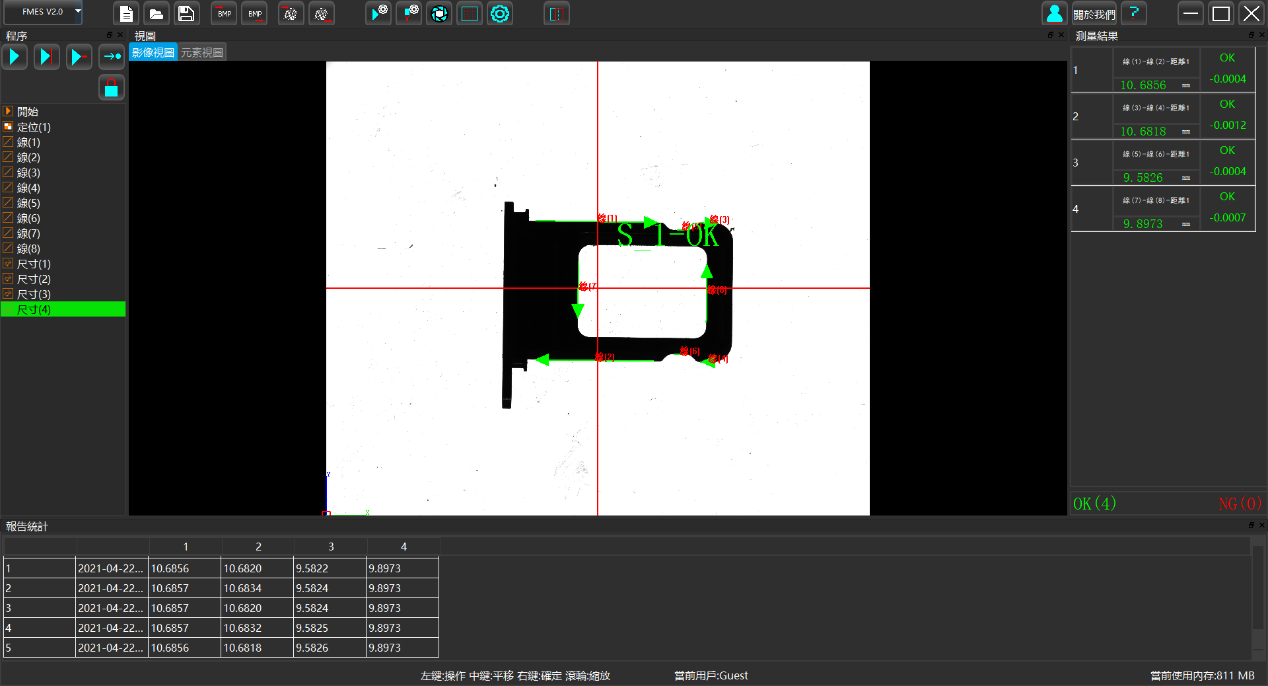Open help with the question mark icon
Screen dimensions: 1268x686
(x=1133, y=14)
